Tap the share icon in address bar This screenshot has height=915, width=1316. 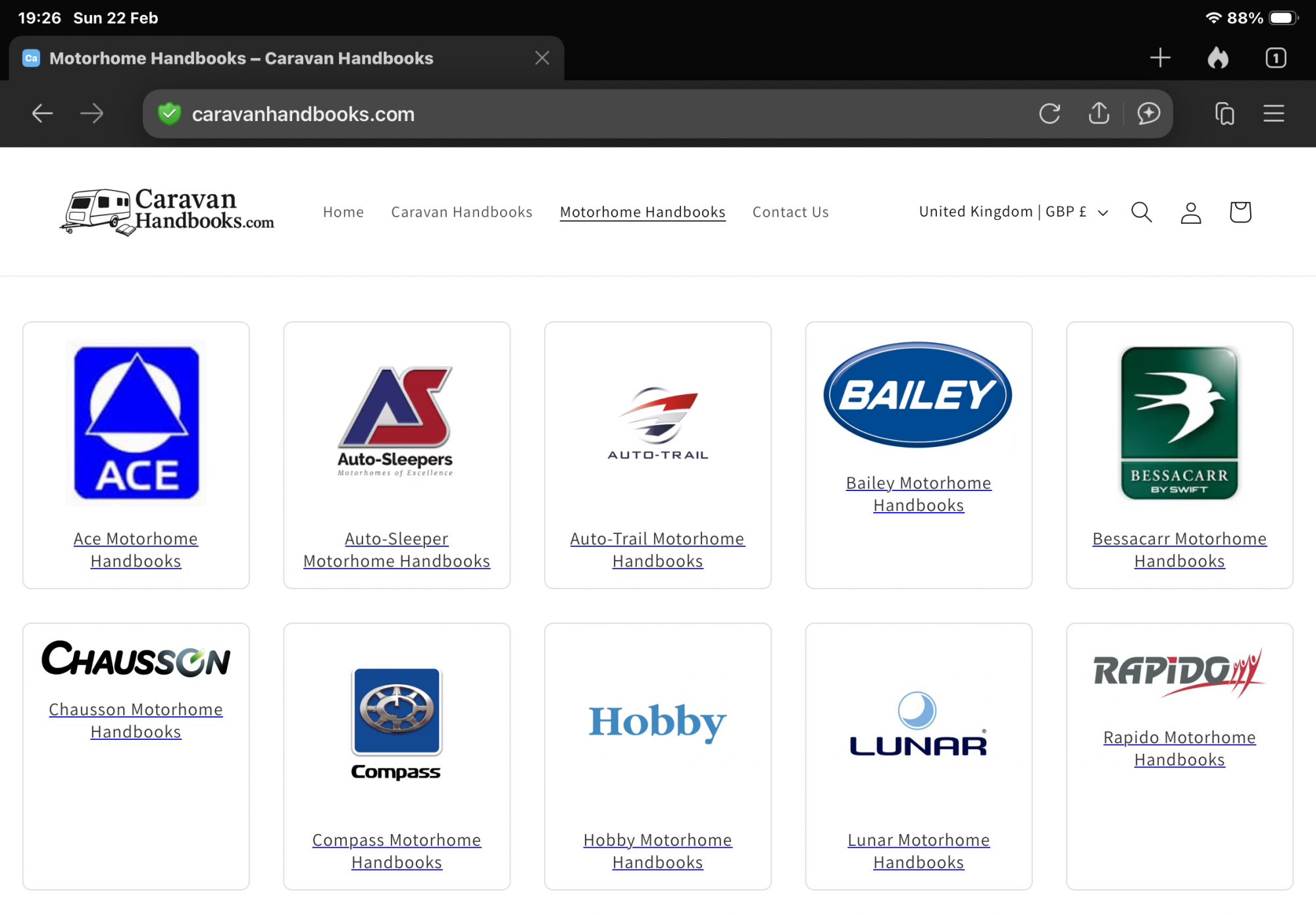click(1098, 113)
